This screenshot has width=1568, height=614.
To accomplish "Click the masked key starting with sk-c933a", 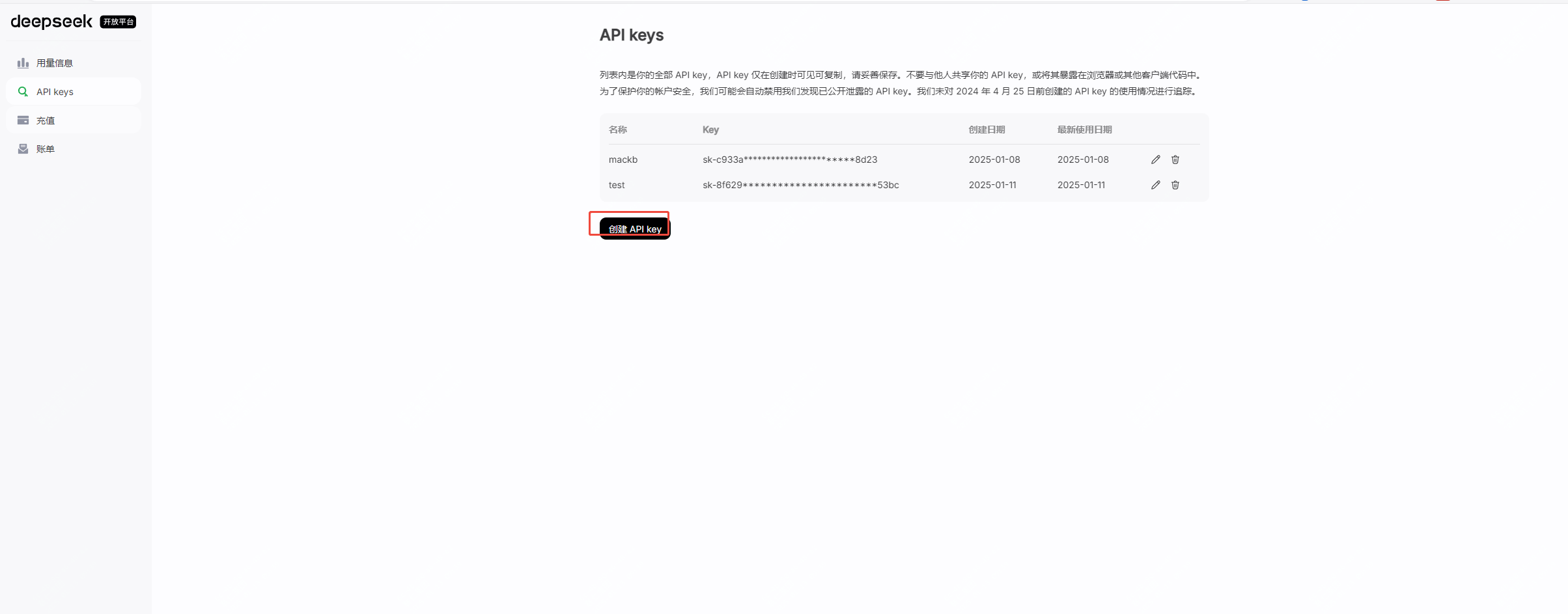I will point(789,160).
